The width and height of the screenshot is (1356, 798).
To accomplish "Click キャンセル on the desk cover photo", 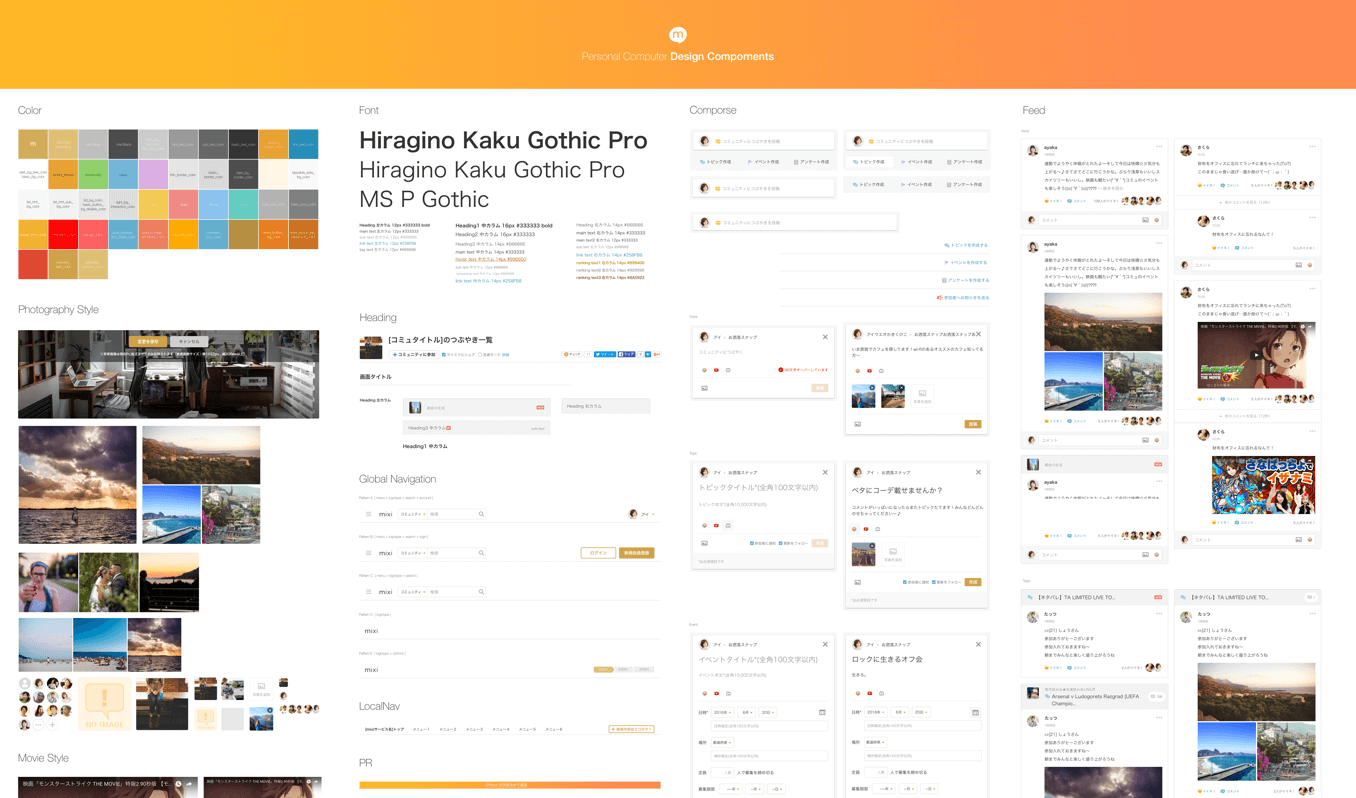I will coord(189,341).
